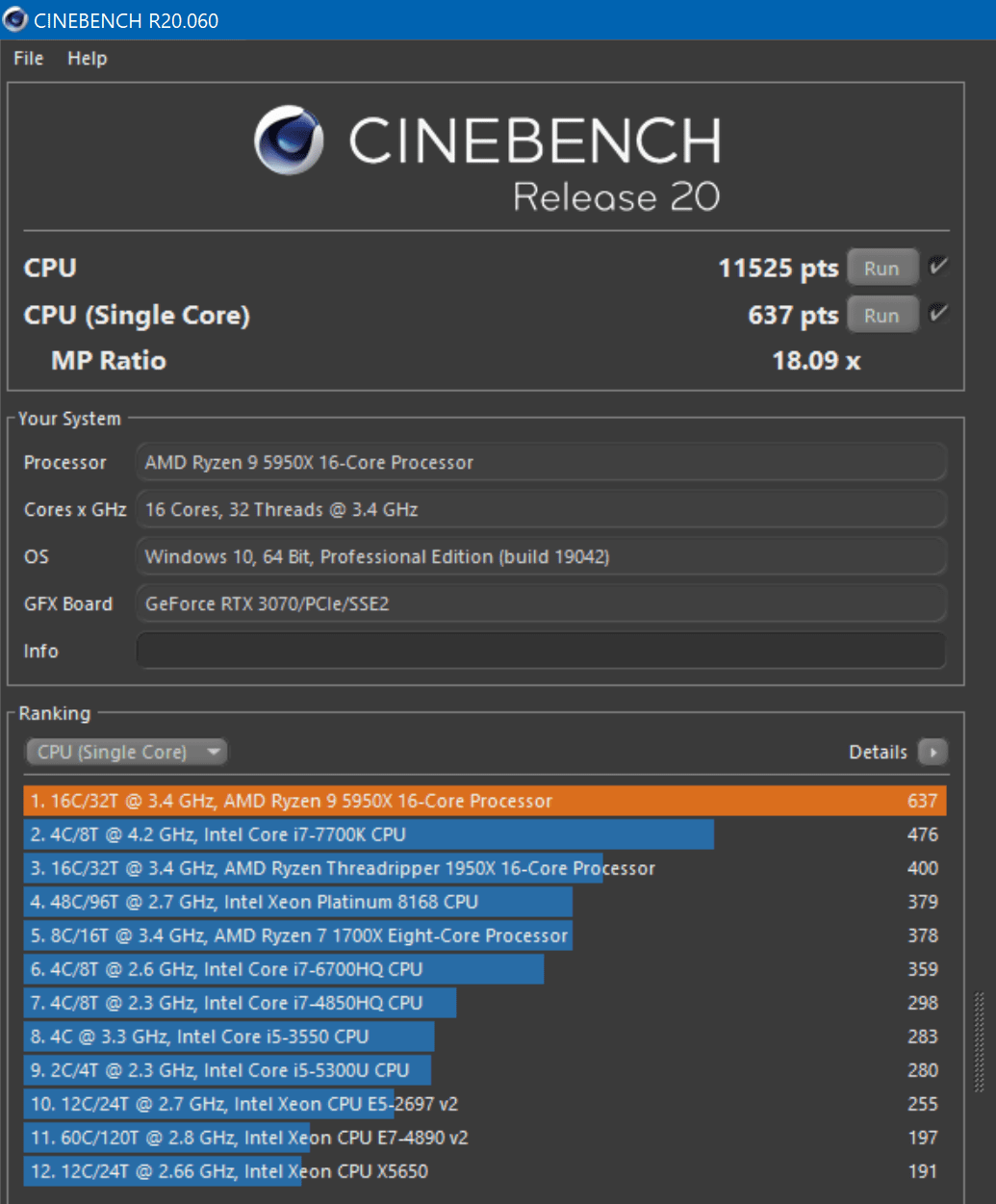The width and height of the screenshot is (996, 1204).
Task: Run the multi-core CPU benchmark
Action: click(881, 269)
